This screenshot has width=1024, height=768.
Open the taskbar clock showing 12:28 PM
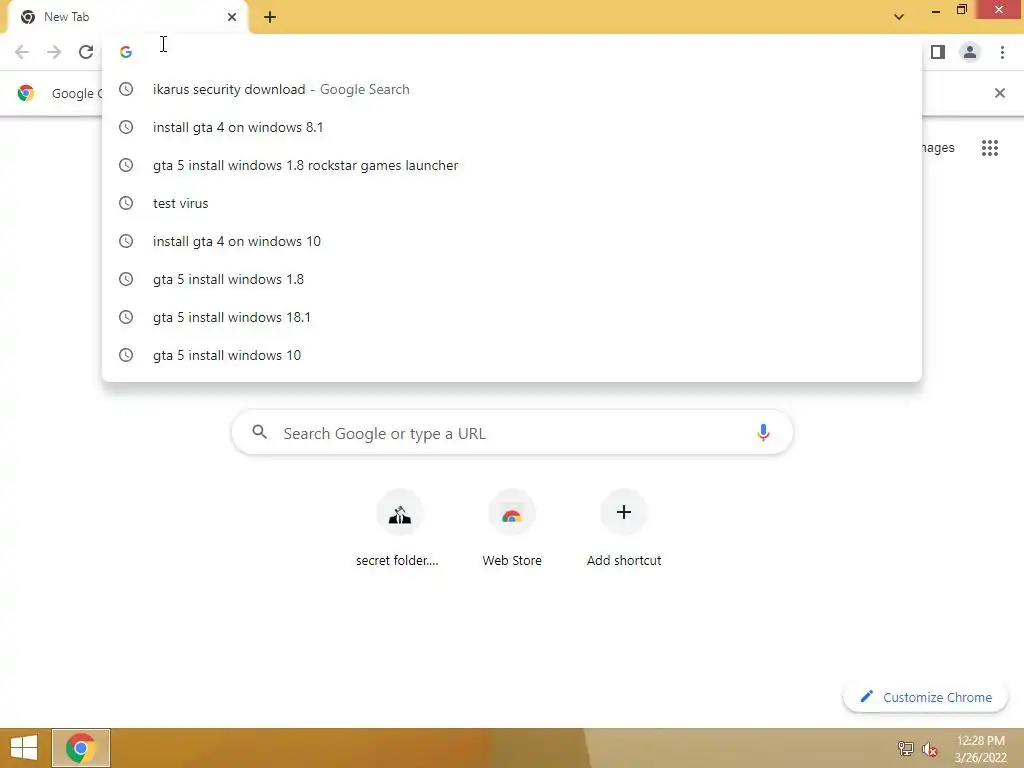980,749
